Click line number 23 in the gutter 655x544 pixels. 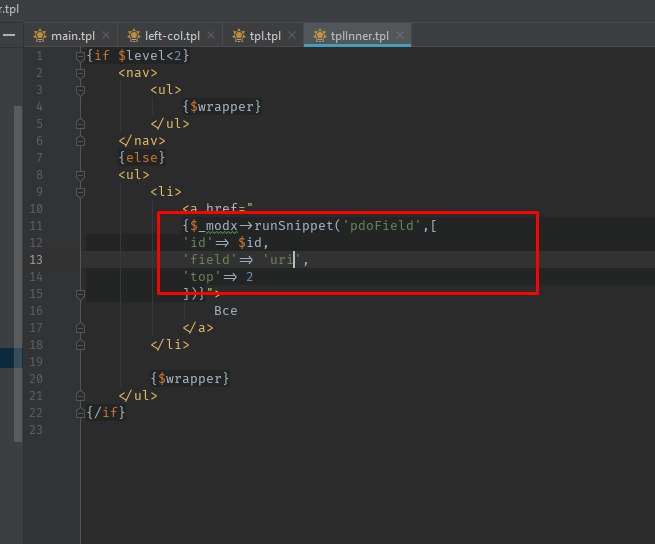(36, 430)
